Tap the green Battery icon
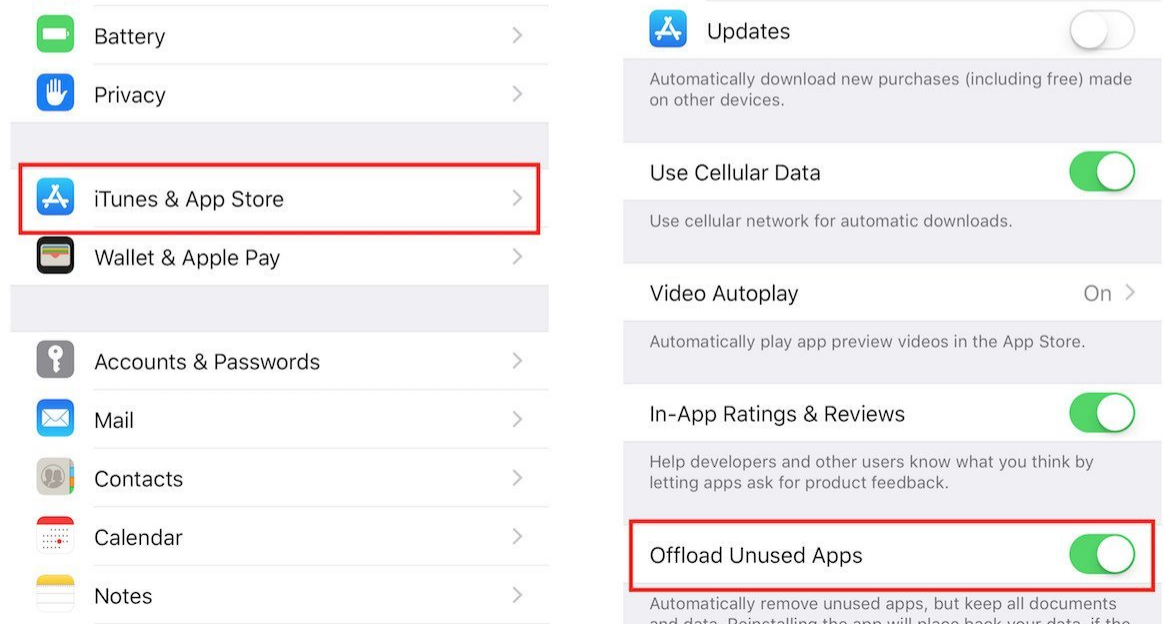The width and height of the screenshot is (1164, 624). click(55, 34)
